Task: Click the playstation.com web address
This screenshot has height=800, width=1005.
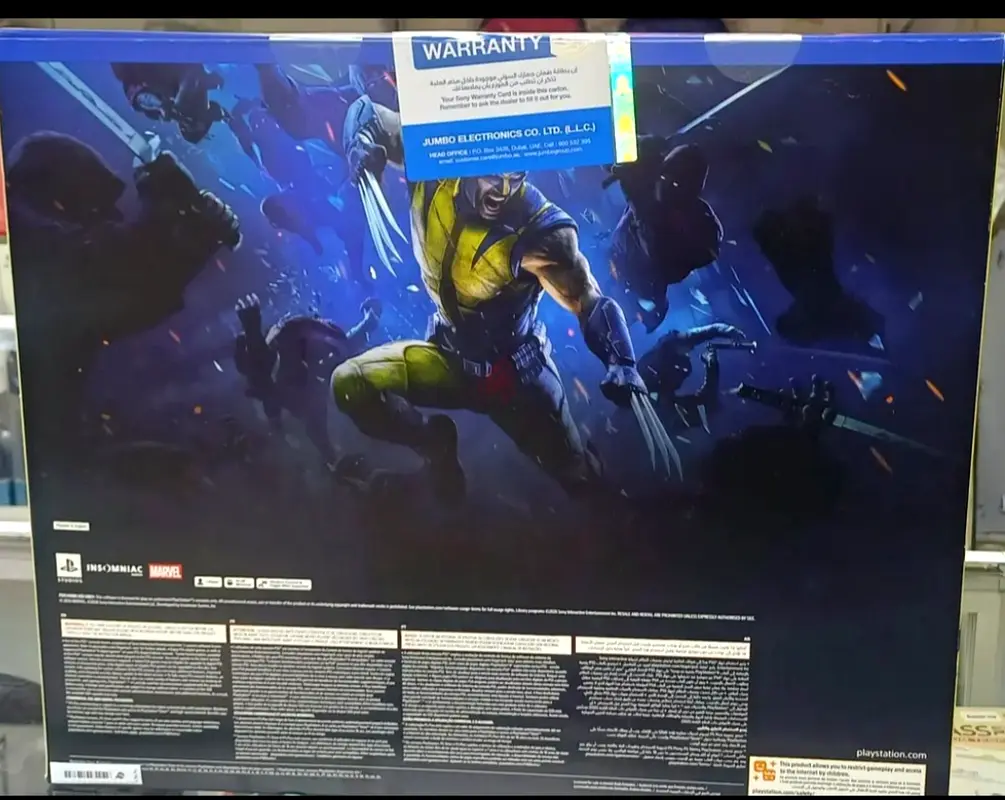Action: tap(891, 754)
